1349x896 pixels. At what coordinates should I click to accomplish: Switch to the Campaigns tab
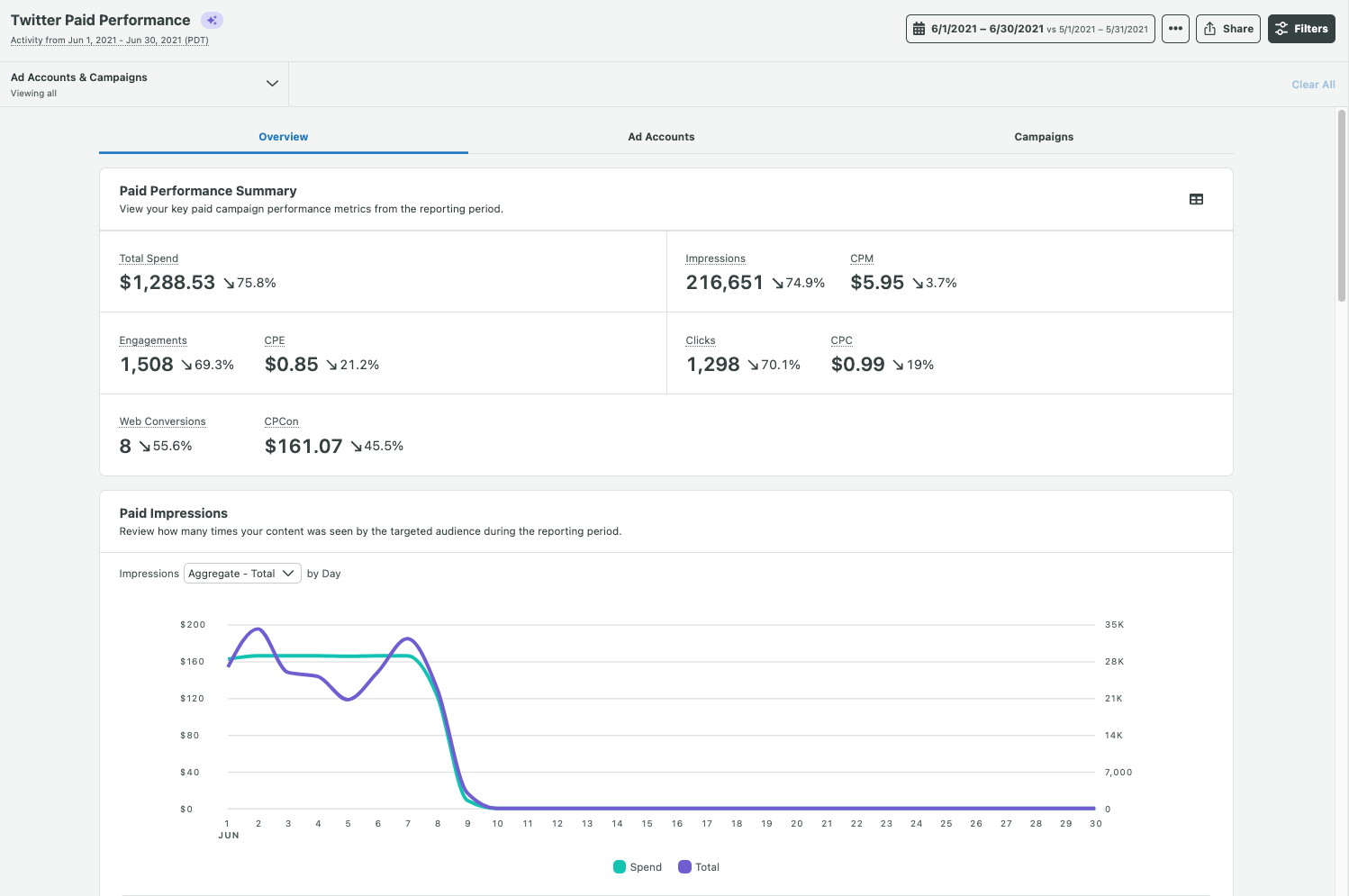[1044, 137]
